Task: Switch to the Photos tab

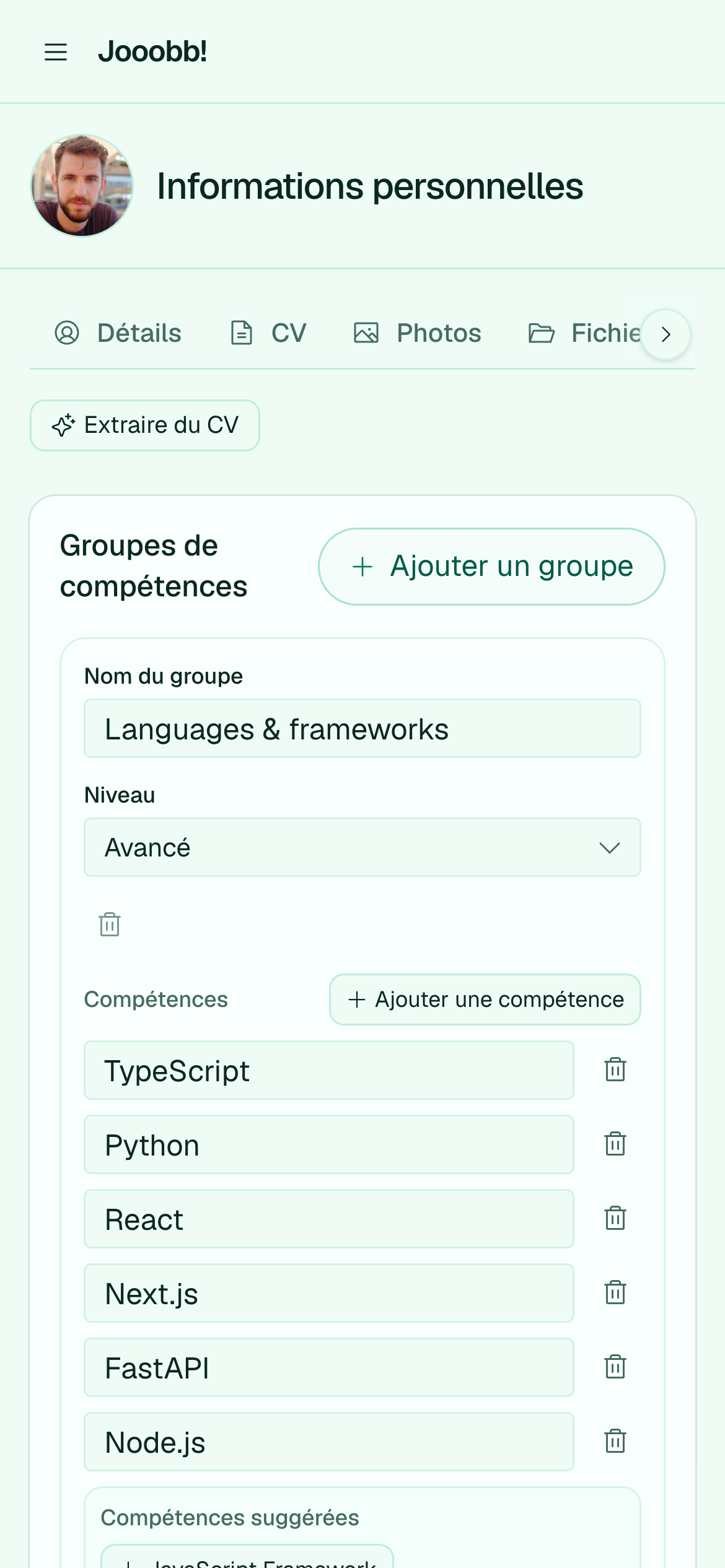Action: (x=418, y=333)
